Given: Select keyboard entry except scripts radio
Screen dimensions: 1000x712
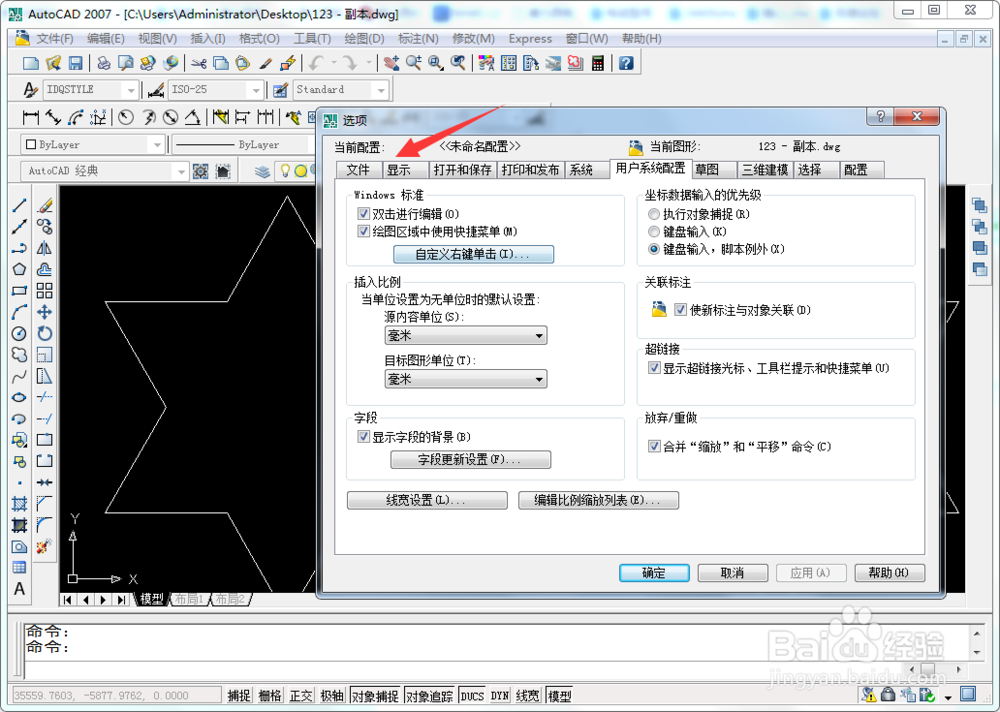Looking at the screenshot, I should click(x=654, y=249).
